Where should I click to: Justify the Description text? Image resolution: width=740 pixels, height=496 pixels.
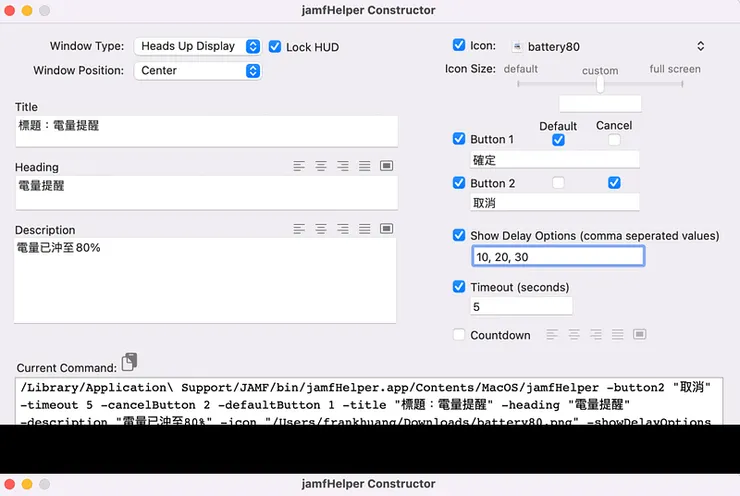pyautogui.click(x=364, y=229)
